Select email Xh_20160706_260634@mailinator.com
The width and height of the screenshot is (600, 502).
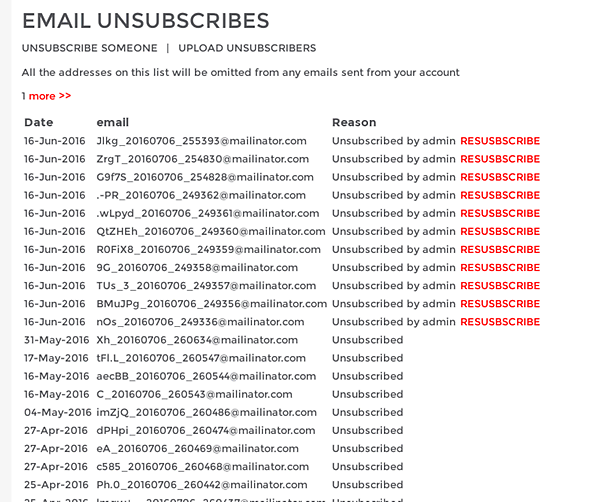(x=197, y=340)
